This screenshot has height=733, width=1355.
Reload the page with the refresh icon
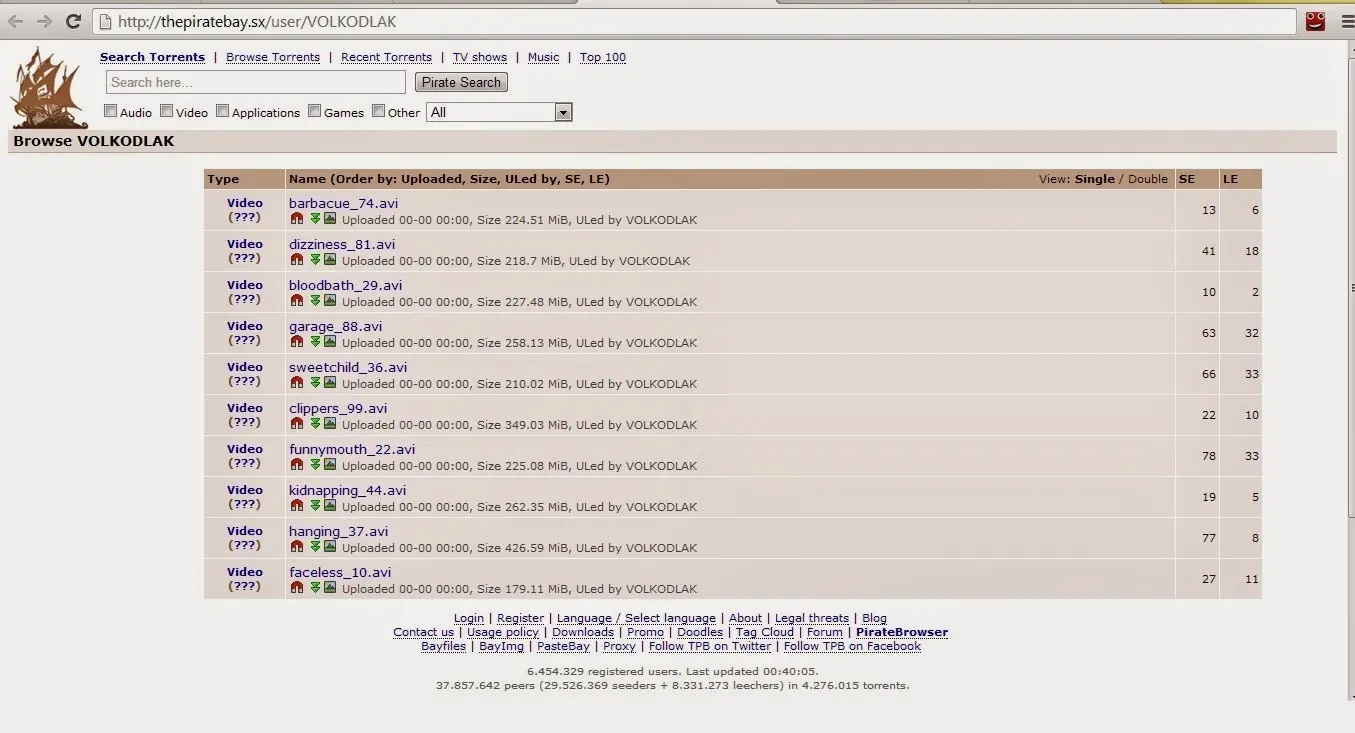(x=73, y=21)
